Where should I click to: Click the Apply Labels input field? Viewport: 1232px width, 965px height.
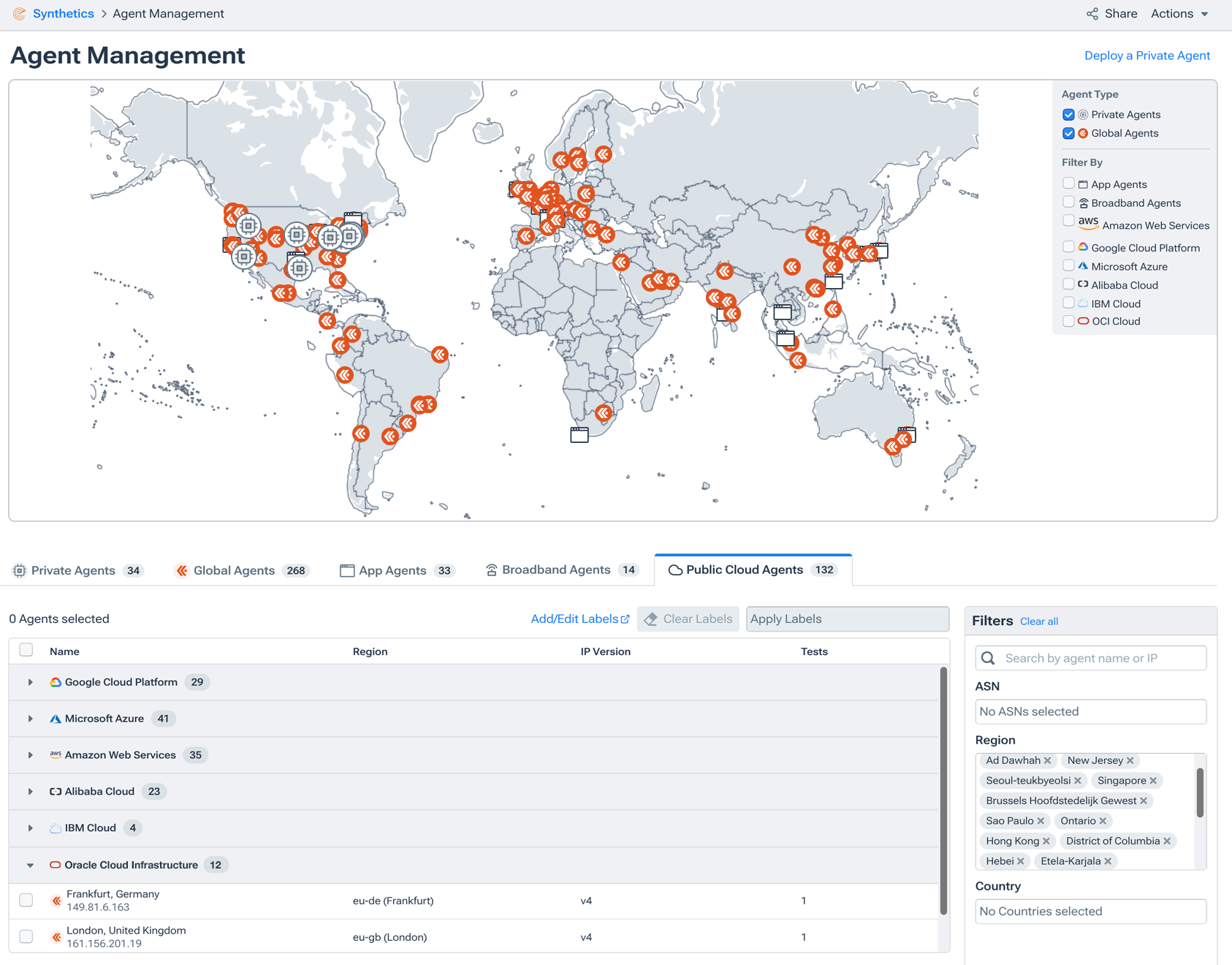tap(846, 618)
